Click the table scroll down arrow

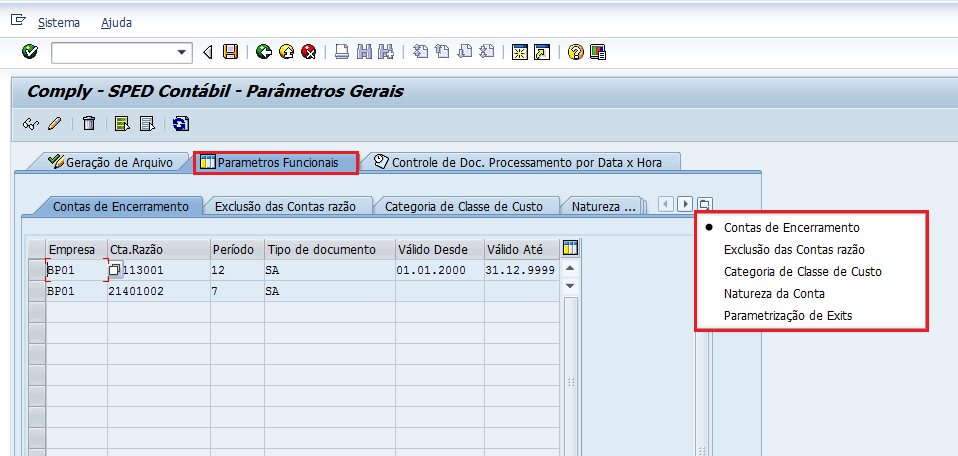coord(570,285)
